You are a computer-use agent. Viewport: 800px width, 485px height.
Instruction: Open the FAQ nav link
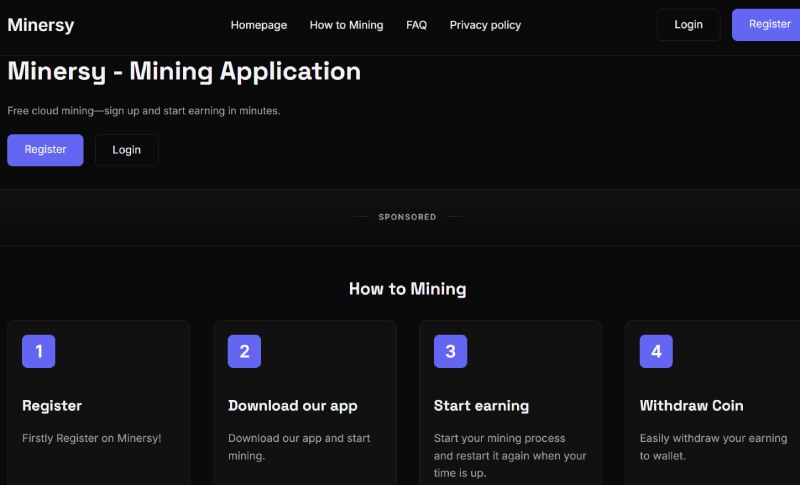(416, 25)
